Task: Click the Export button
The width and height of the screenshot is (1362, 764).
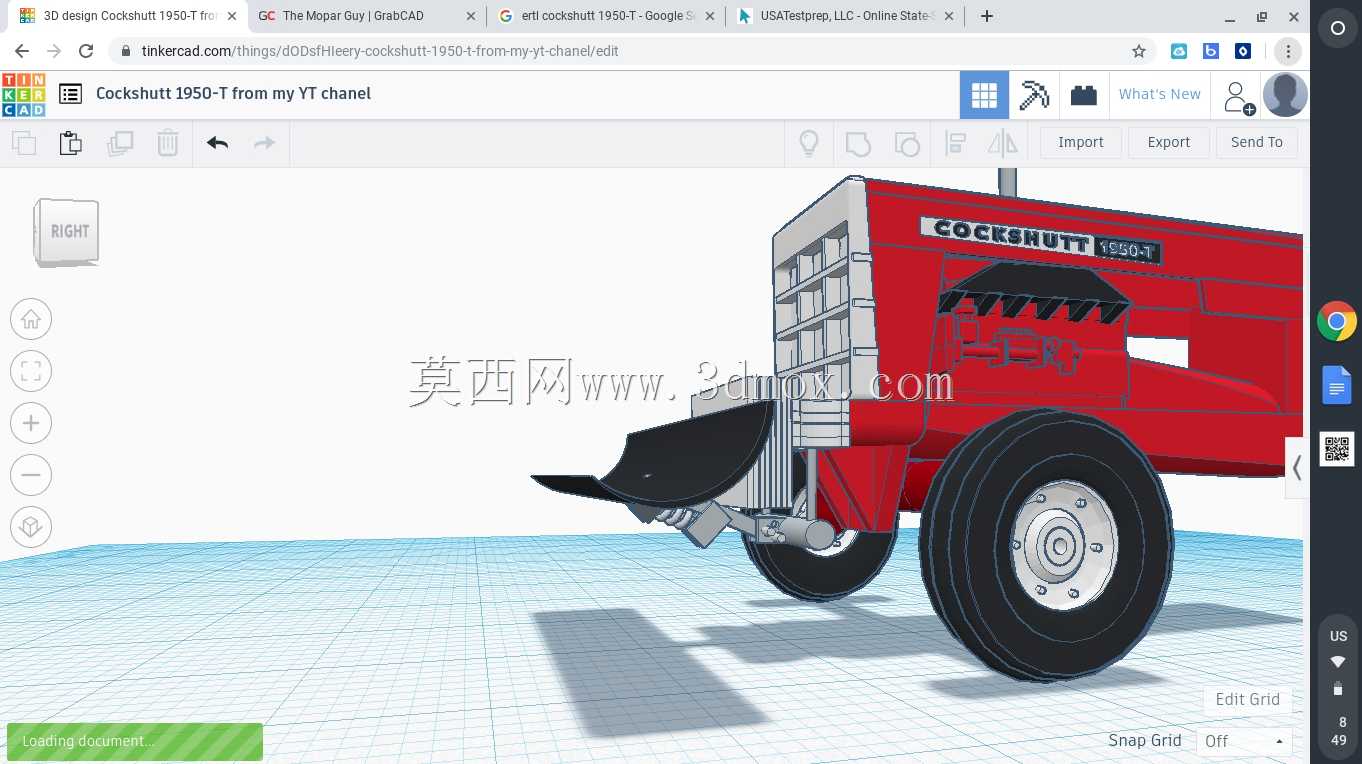Action: pos(1169,142)
